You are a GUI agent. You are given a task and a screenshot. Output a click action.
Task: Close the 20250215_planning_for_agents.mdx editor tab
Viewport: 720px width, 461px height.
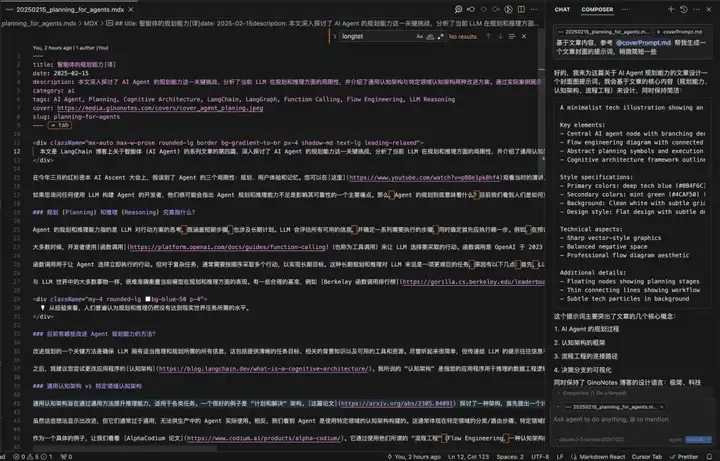(131, 9)
